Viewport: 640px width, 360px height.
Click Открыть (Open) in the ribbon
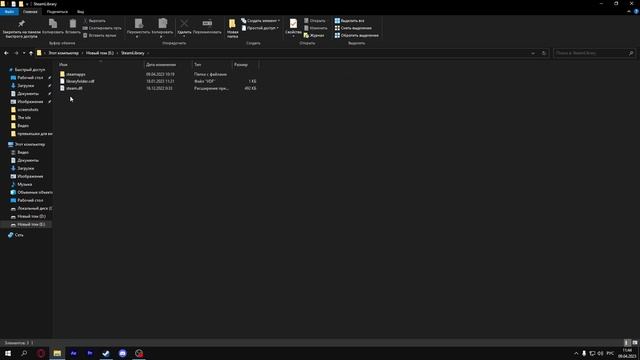pyautogui.click(x=315, y=21)
